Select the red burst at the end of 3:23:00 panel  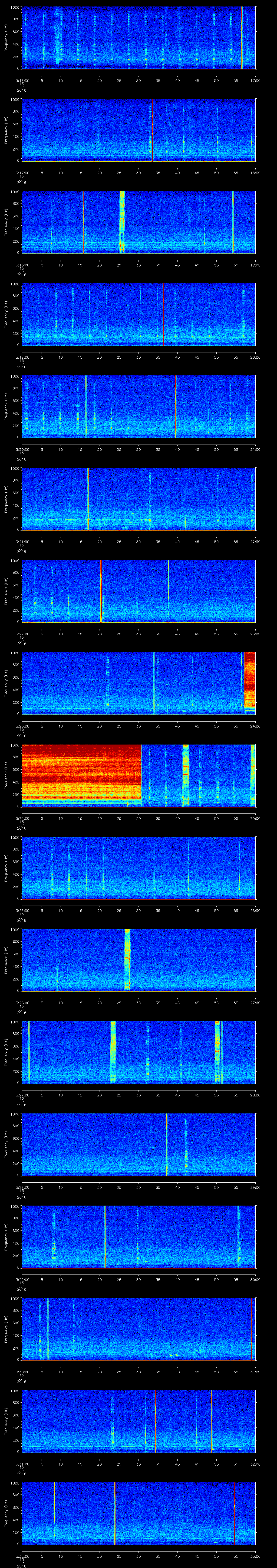(x=250, y=680)
